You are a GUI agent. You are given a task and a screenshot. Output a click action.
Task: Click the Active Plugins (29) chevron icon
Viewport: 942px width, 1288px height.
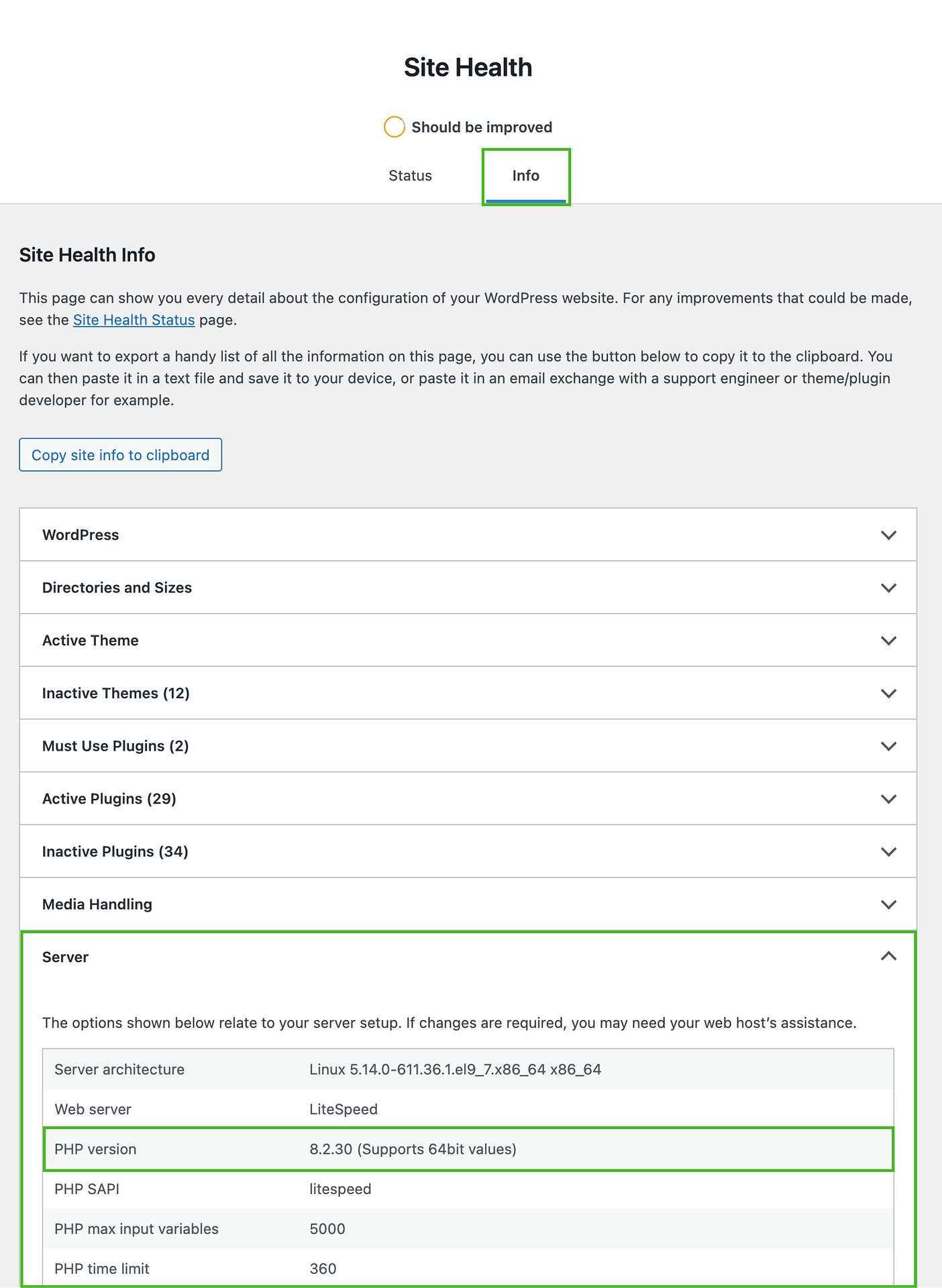[888, 799]
